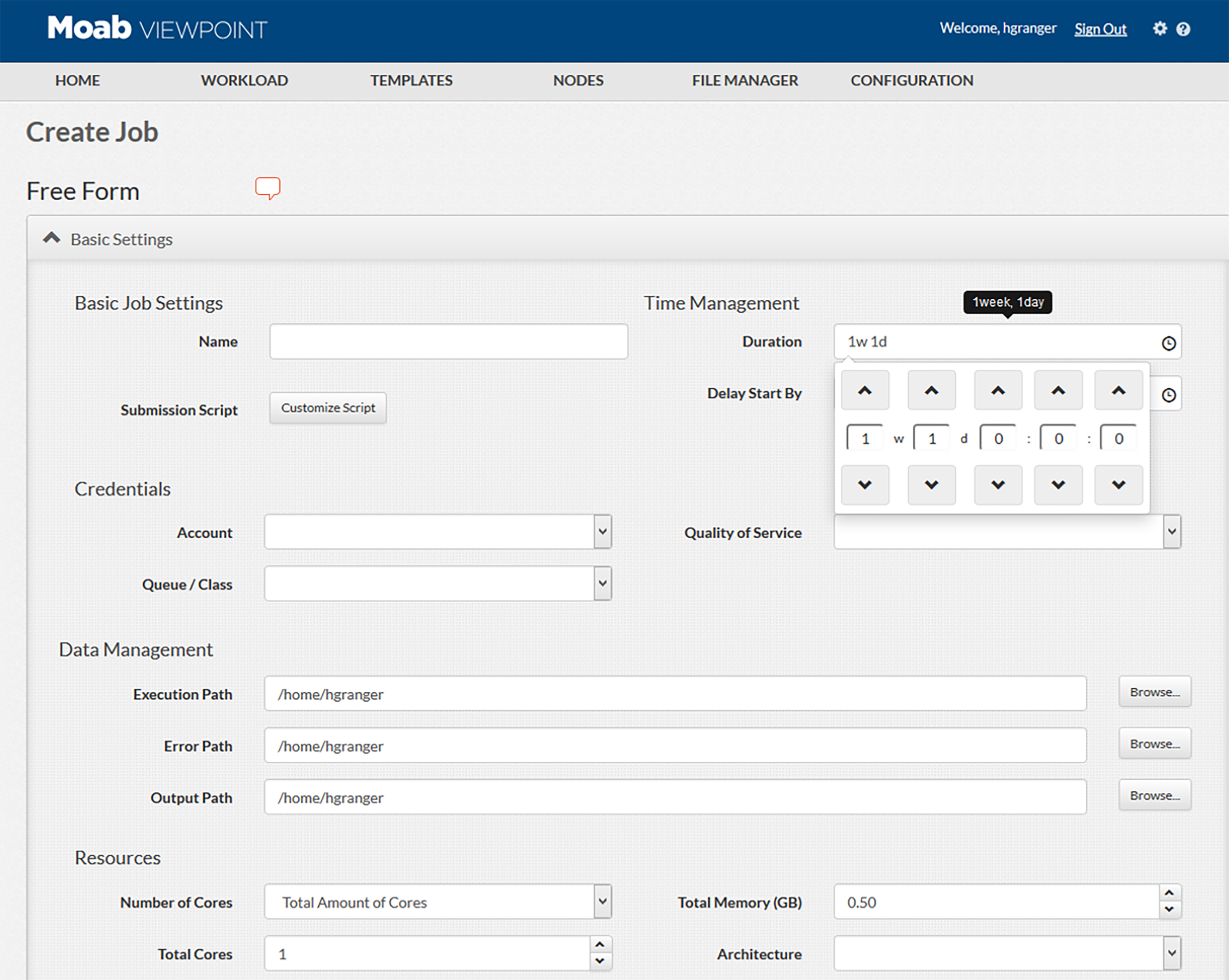The width and height of the screenshot is (1229, 980).
Task: Open the CONFIGURATION menu
Action: coord(912,81)
